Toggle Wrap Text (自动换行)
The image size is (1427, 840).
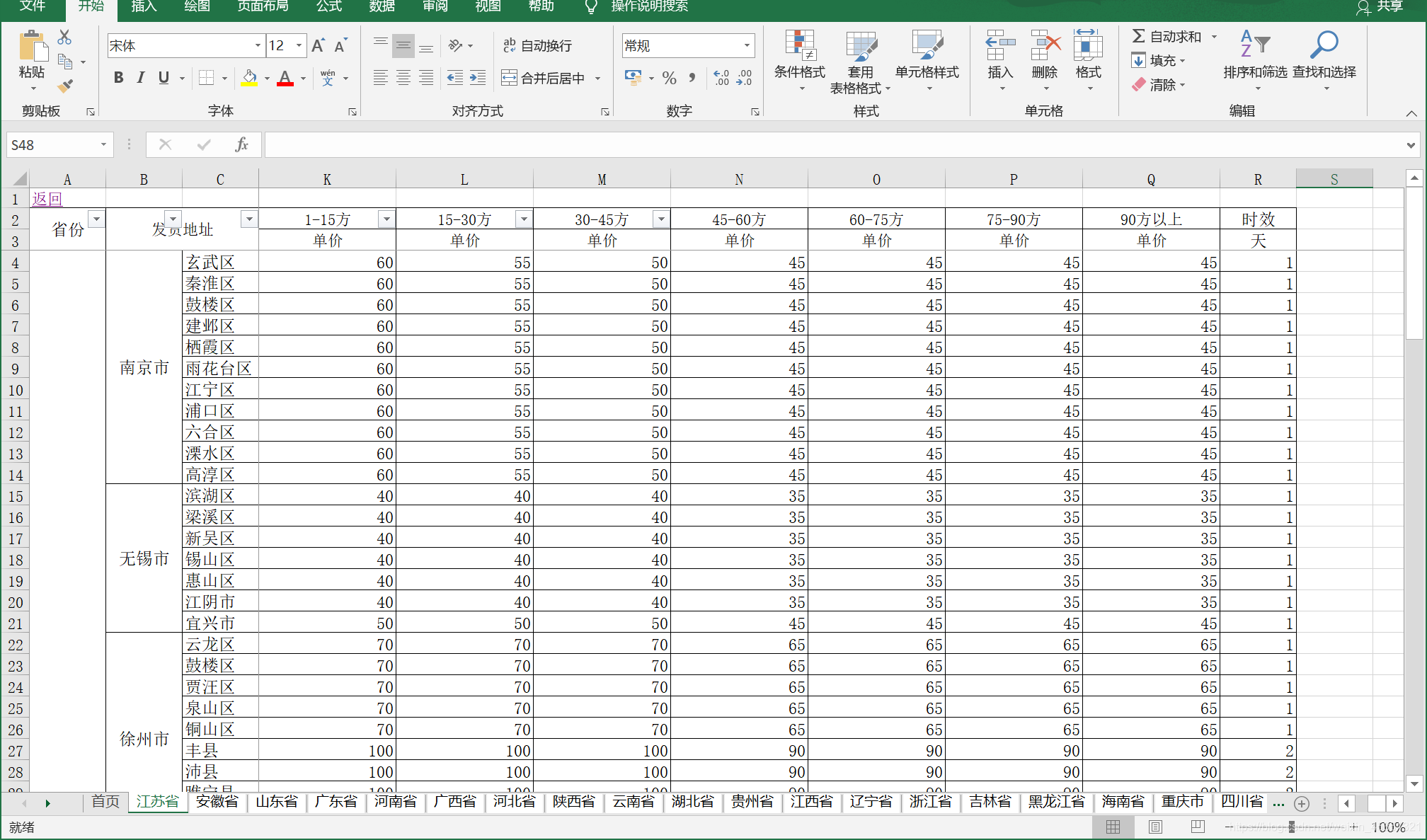[537, 46]
